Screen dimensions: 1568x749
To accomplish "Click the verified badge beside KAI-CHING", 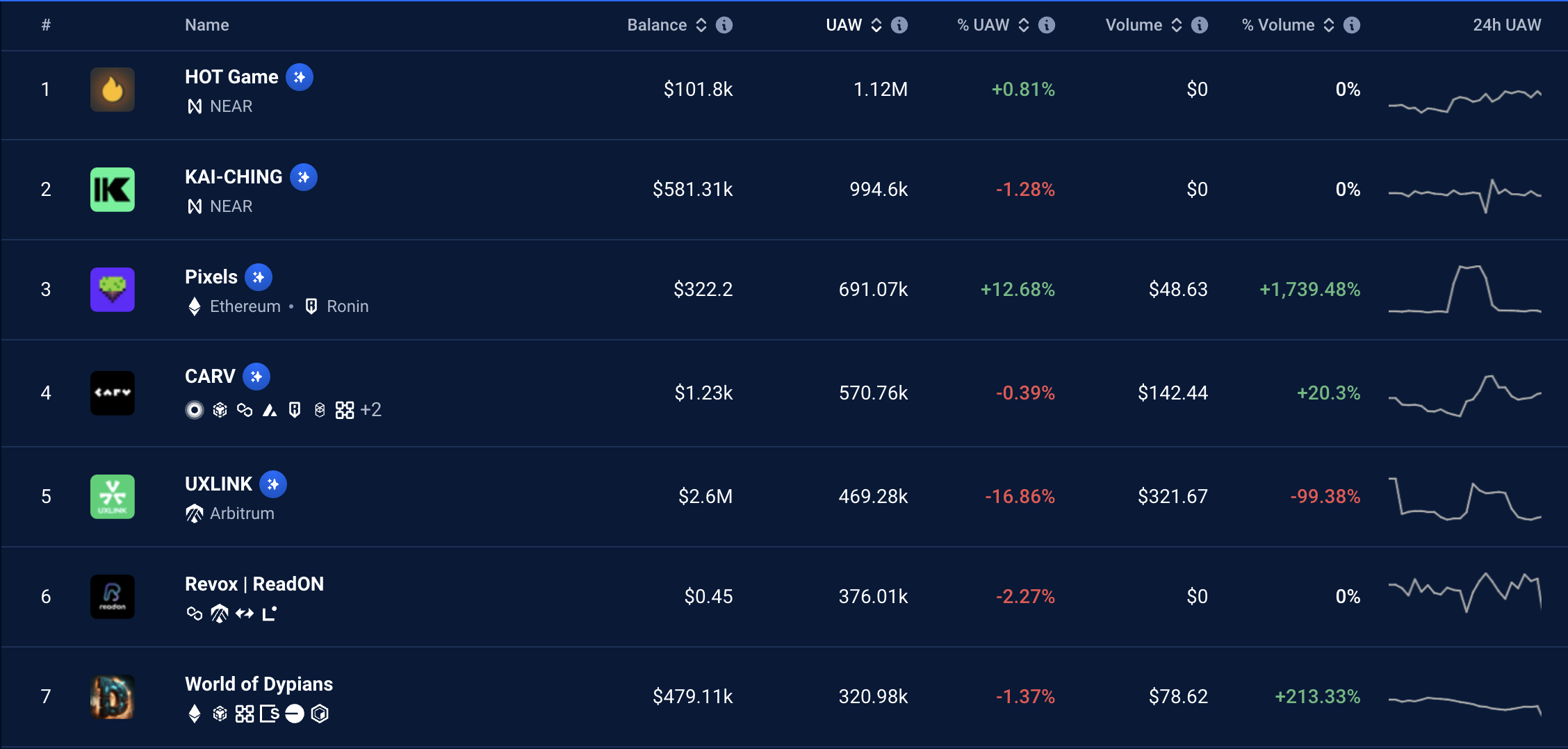I will [304, 177].
